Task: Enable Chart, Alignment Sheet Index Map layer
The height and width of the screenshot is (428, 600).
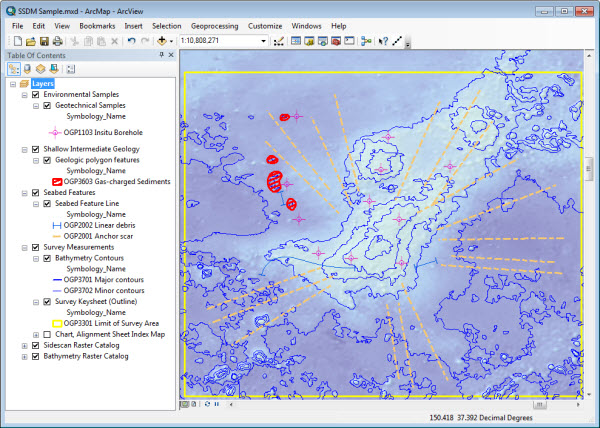Action: pos(47,335)
